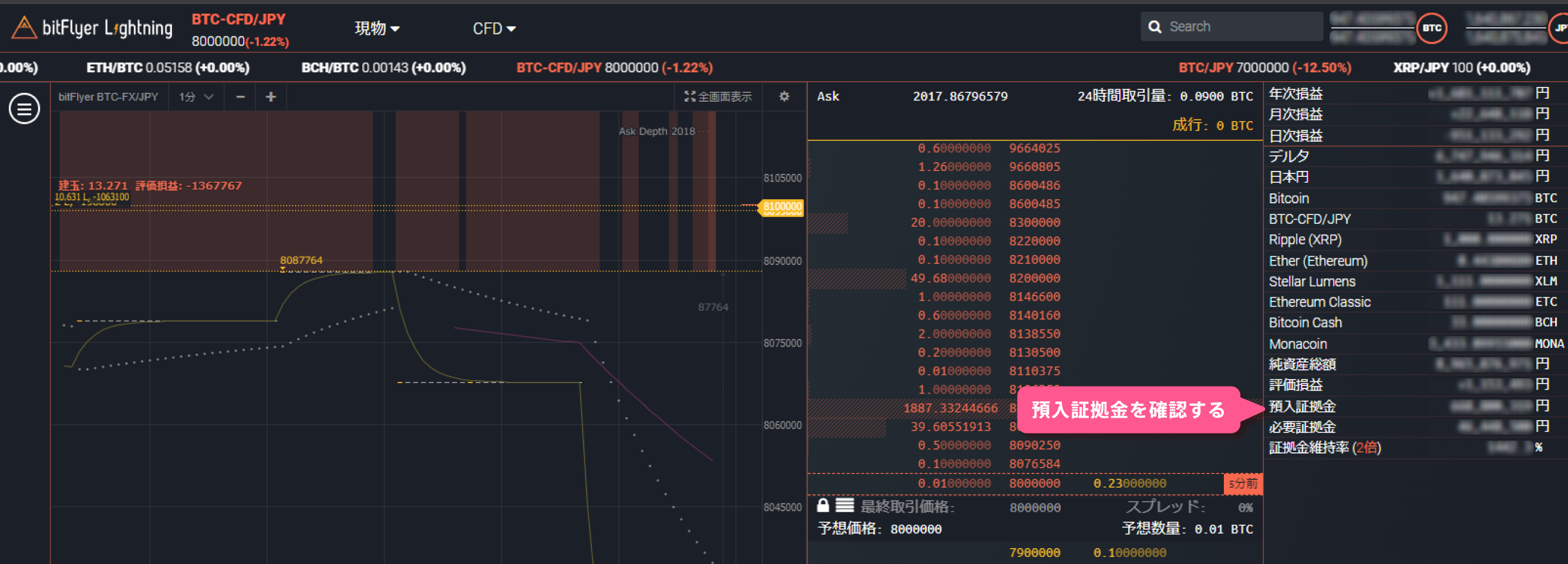Click 予想価格 8000000 label

pyautogui.click(x=880, y=529)
